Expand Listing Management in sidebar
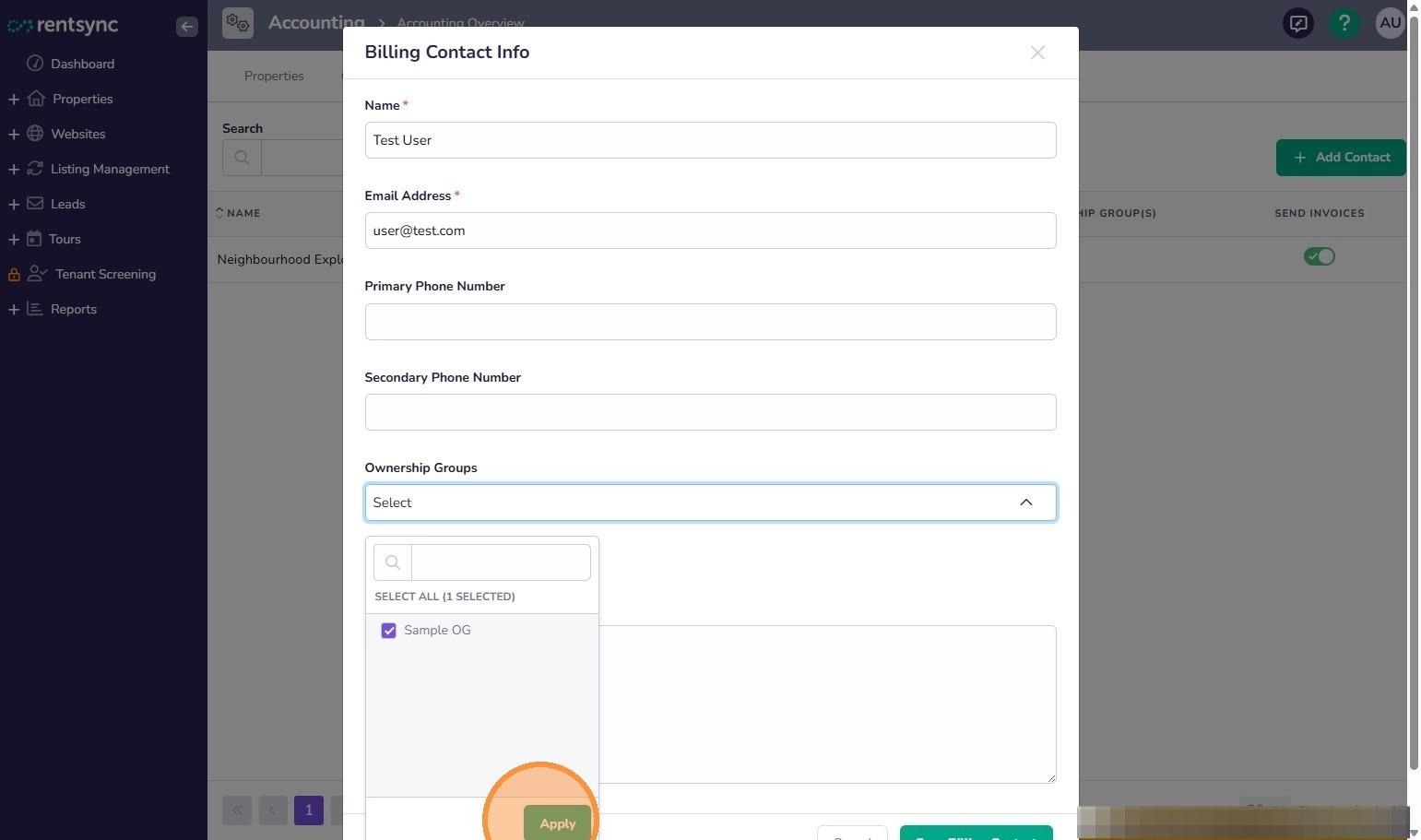This screenshot has width=1421, height=840. [14, 169]
